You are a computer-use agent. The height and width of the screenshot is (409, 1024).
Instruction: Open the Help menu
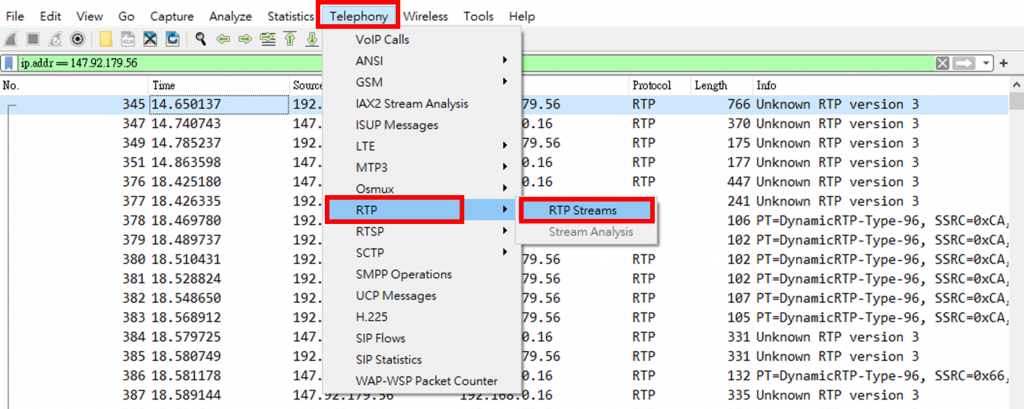point(521,16)
